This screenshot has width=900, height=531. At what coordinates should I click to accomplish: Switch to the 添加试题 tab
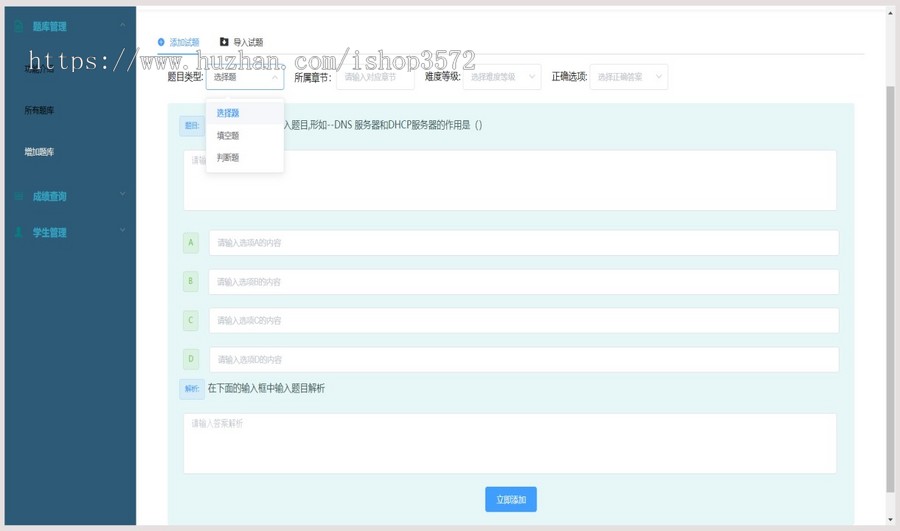(179, 42)
